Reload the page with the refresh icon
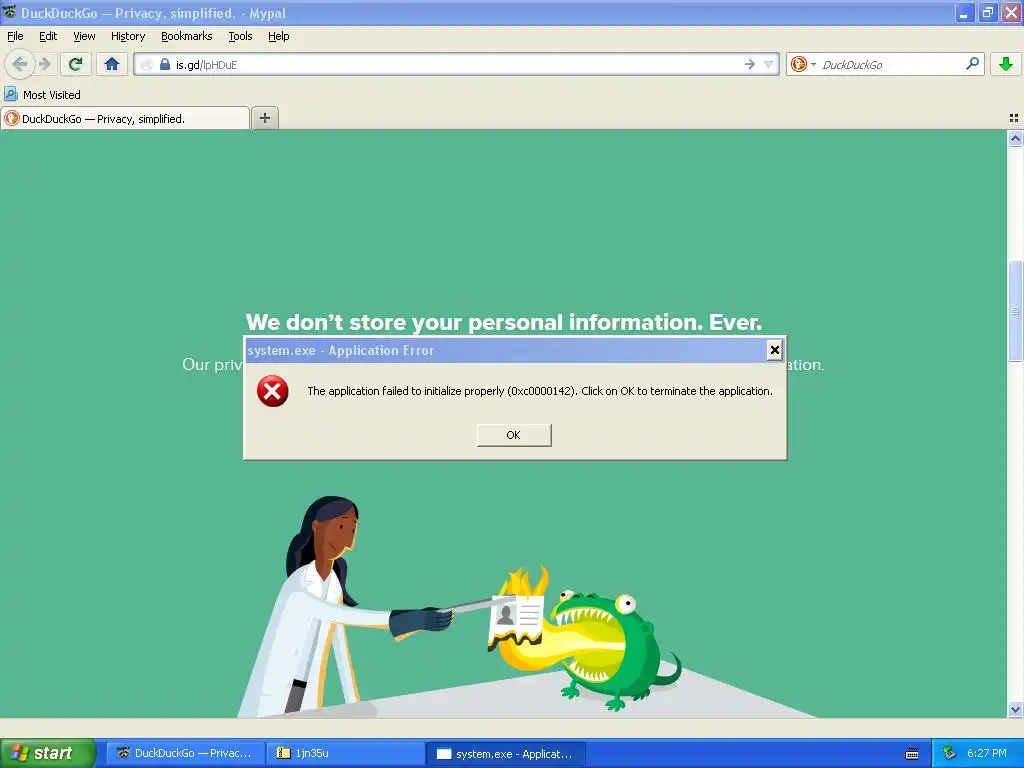The width and height of the screenshot is (1024, 768). tap(76, 64)
